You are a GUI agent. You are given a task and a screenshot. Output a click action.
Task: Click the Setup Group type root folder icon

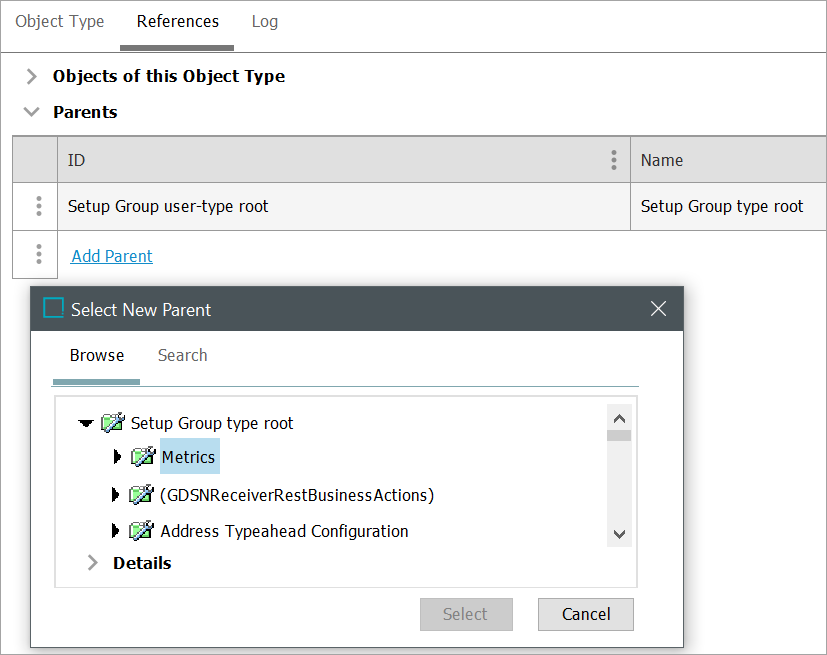(x=113, y=423)
